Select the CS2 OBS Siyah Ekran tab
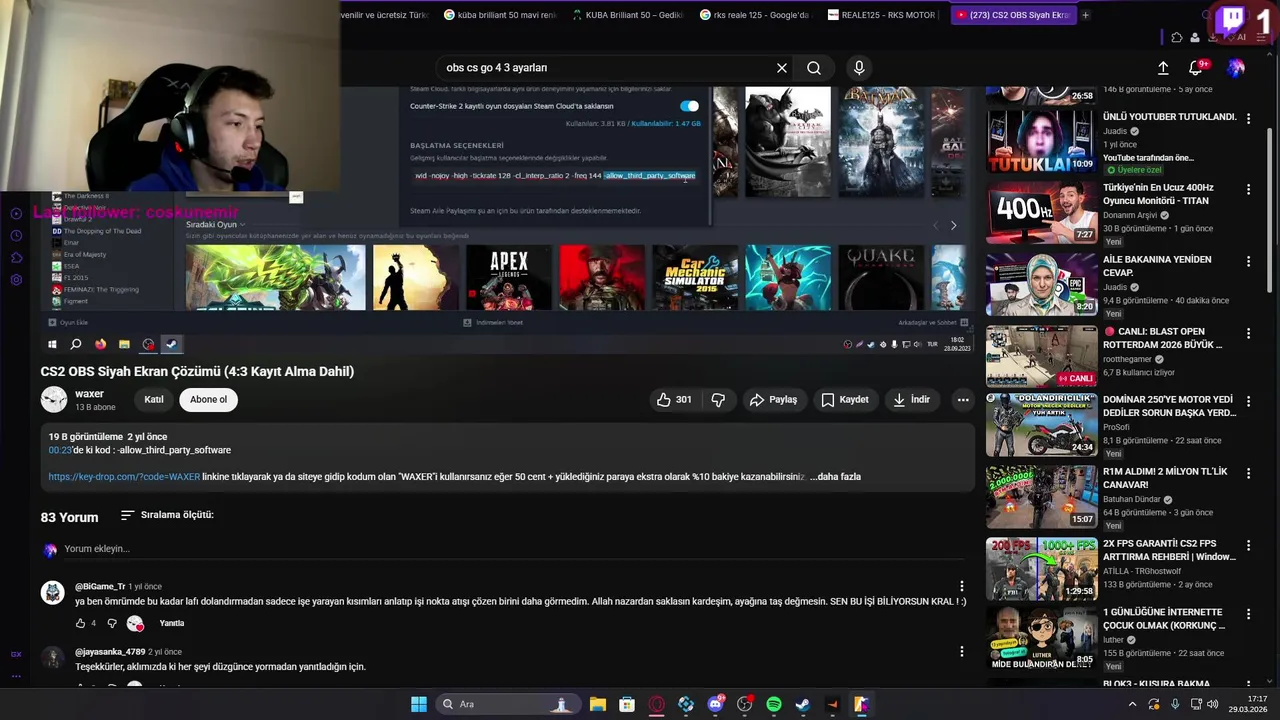The image size is (1280, 720). pos(1012,15)
